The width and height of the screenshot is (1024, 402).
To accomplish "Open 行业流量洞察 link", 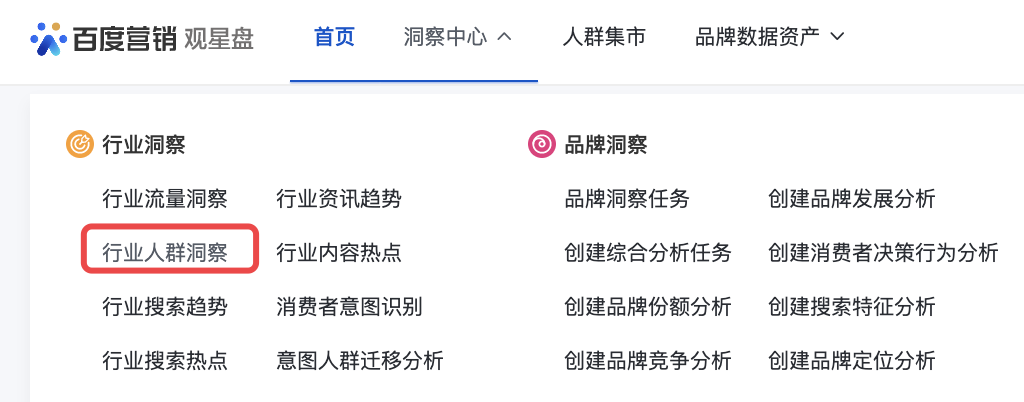I will coord(165,199).
